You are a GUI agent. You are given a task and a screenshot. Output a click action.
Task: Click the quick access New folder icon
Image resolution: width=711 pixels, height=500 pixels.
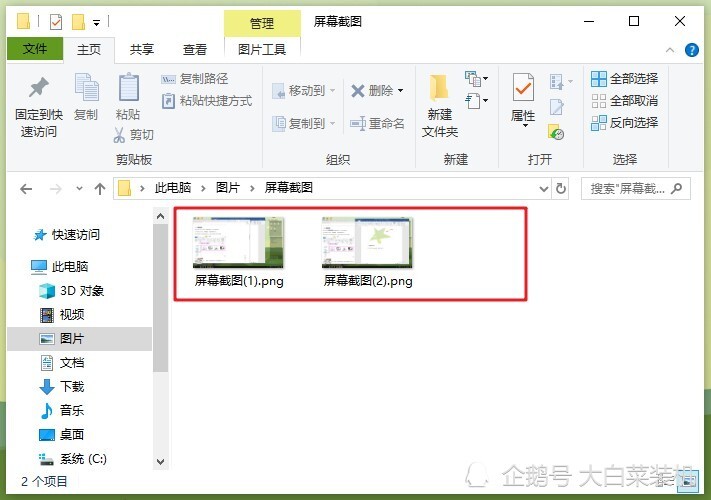[x=78, y=21]
